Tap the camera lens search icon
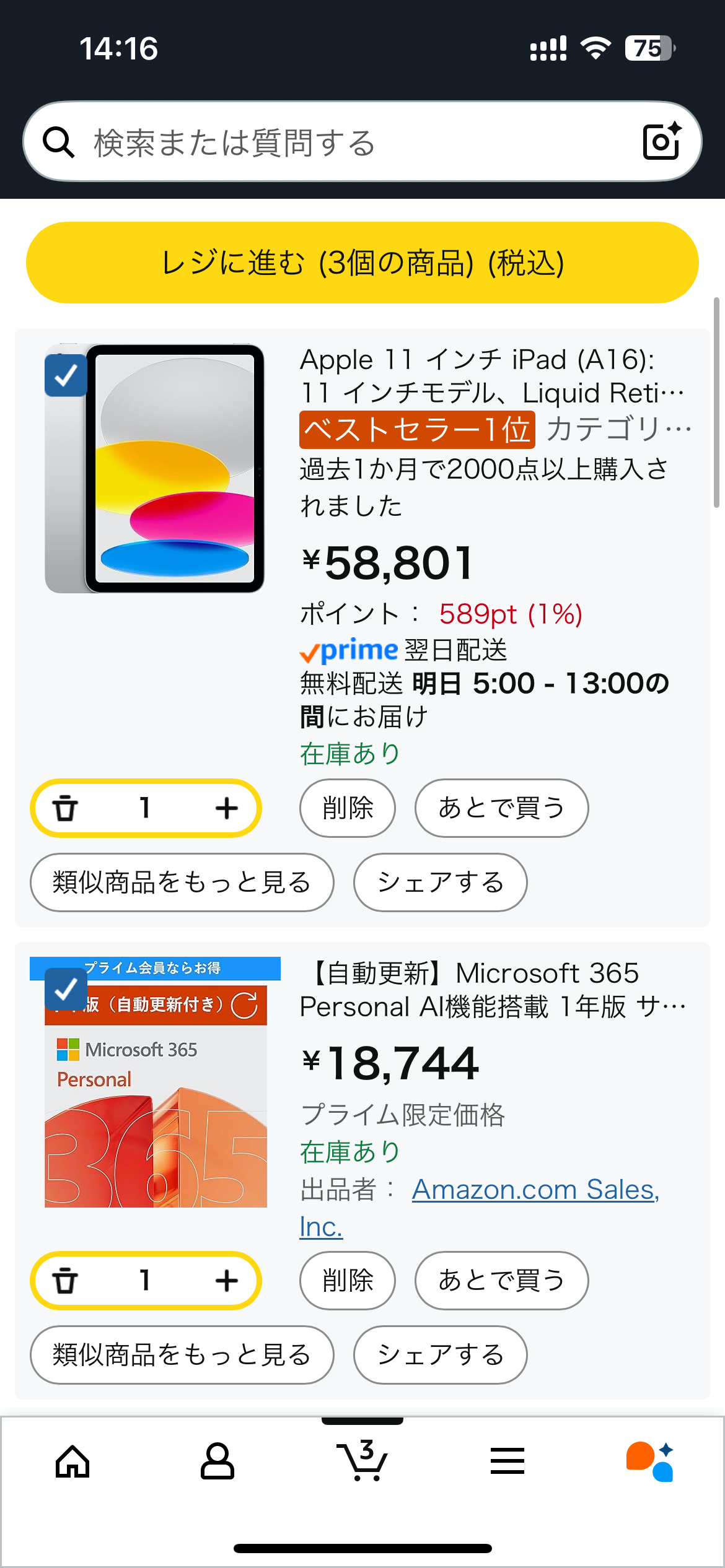Viewport: 725px width, 1568px height. click(661, 142)
